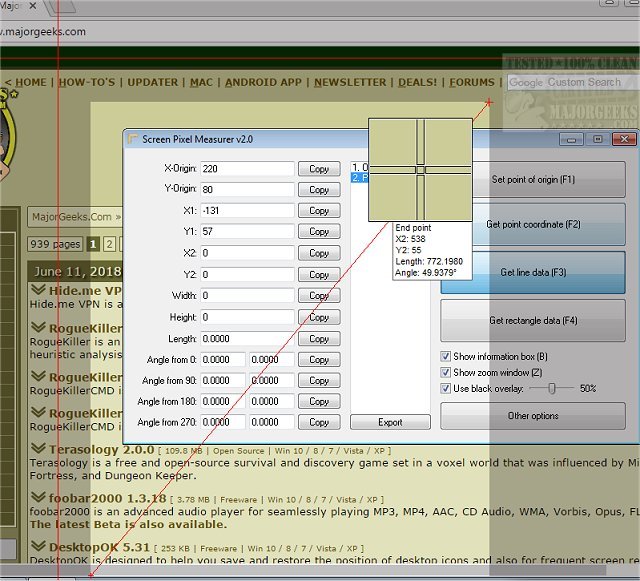640x581 pixels.
Task: Expand the Terasology 2.0.0 chevron icon
Action: pos(38,448)
